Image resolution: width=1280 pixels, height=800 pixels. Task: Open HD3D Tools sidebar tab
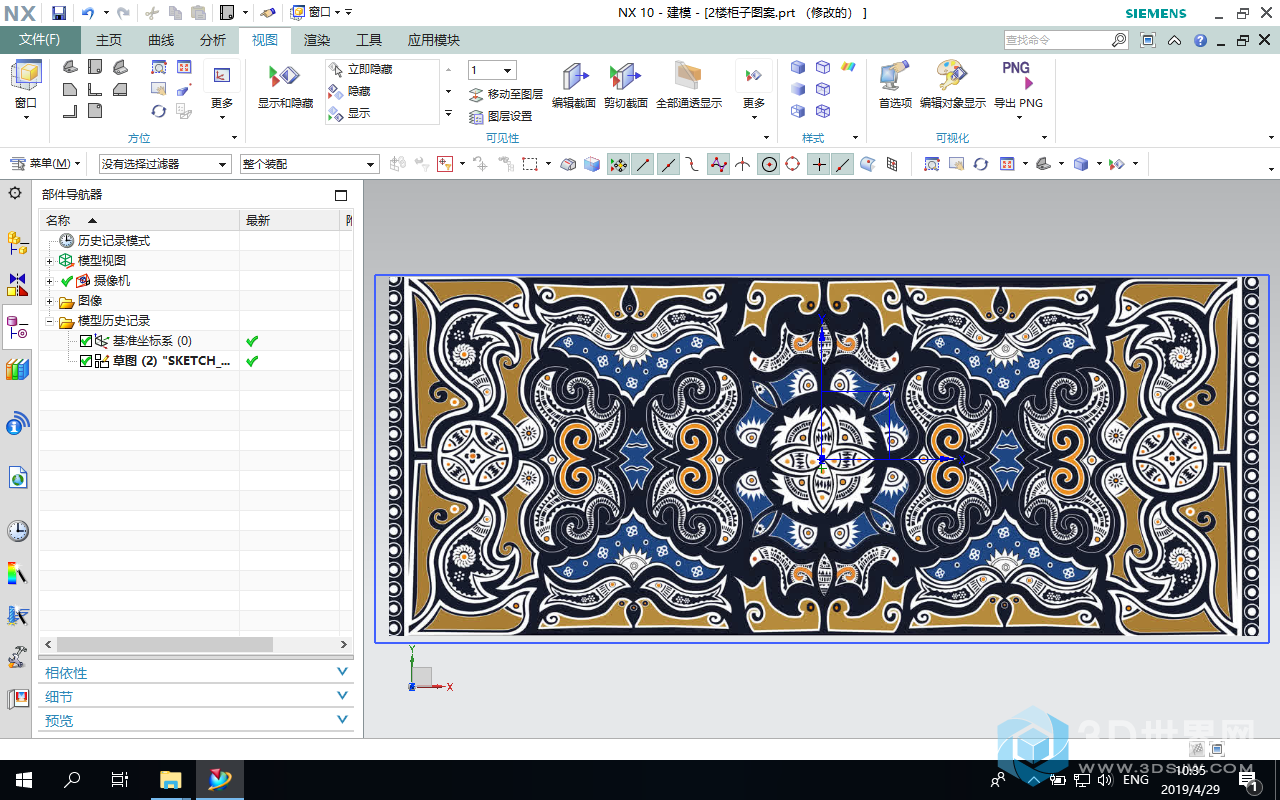pos(17,424)
